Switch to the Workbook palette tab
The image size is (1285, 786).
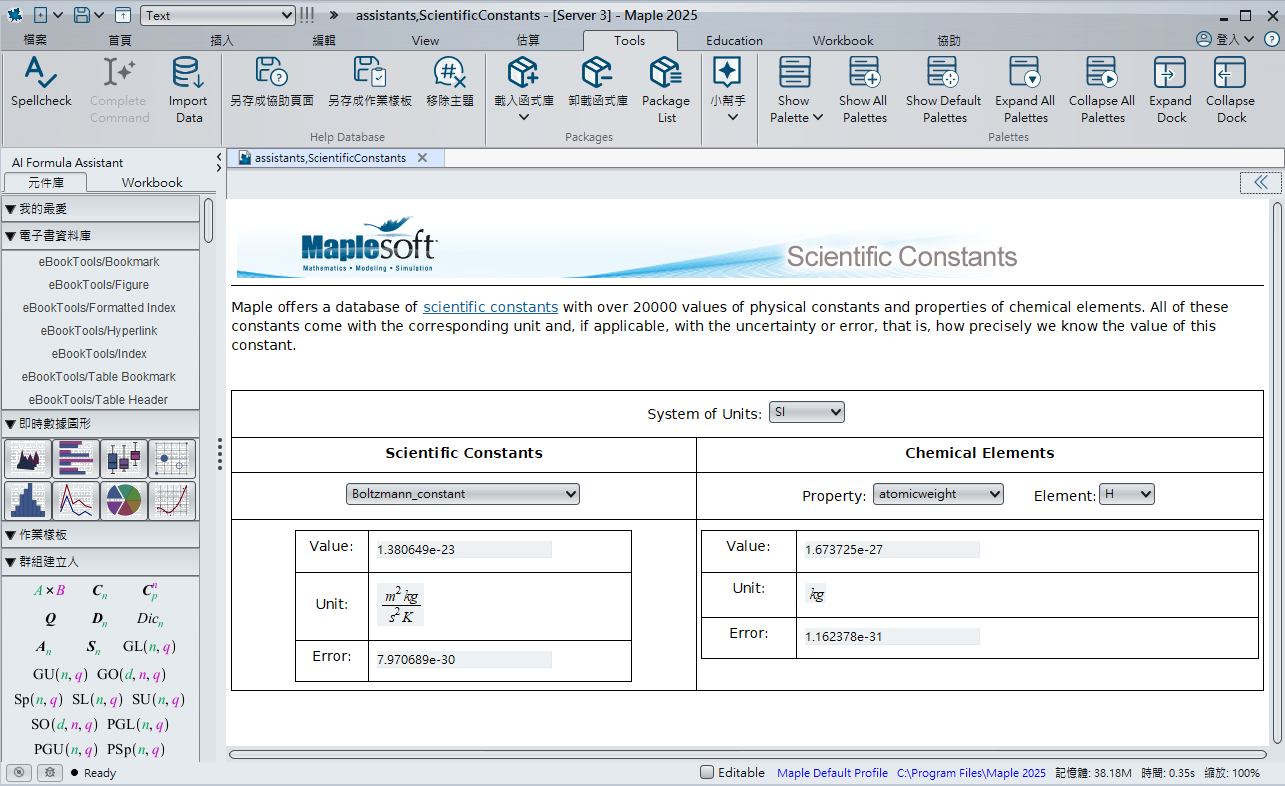pos(152,182)
